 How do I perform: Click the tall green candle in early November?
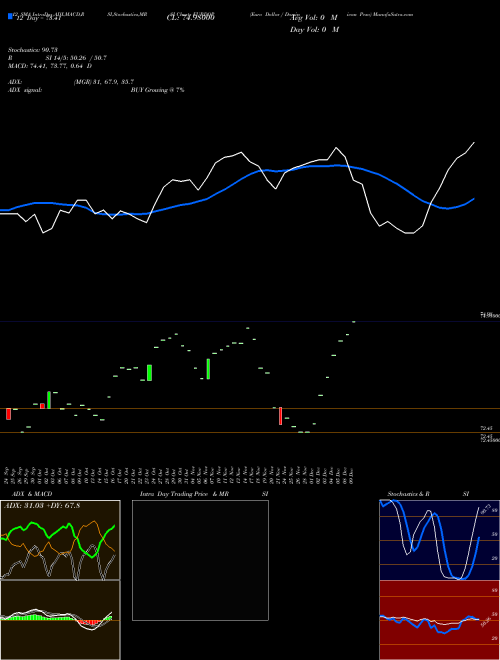tap(208, 369)
